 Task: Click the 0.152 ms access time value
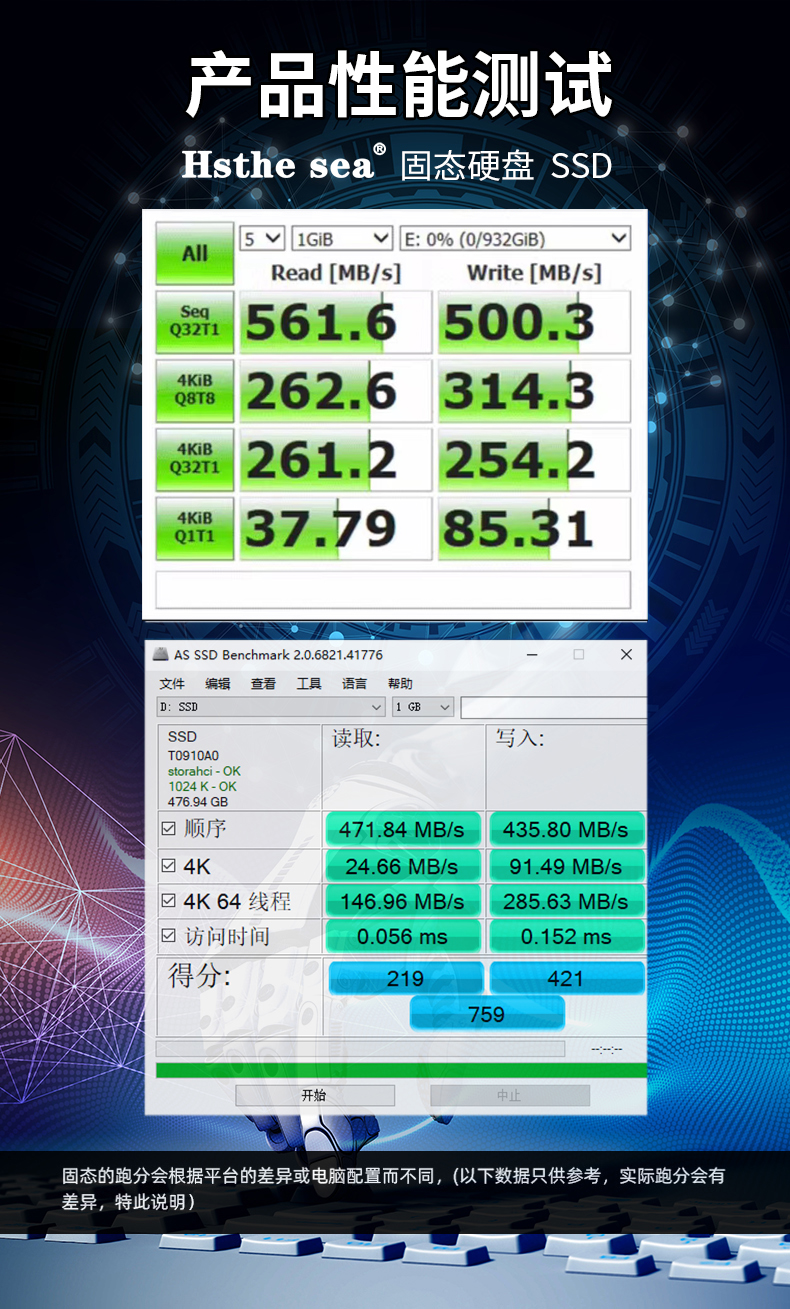(566, 937)
